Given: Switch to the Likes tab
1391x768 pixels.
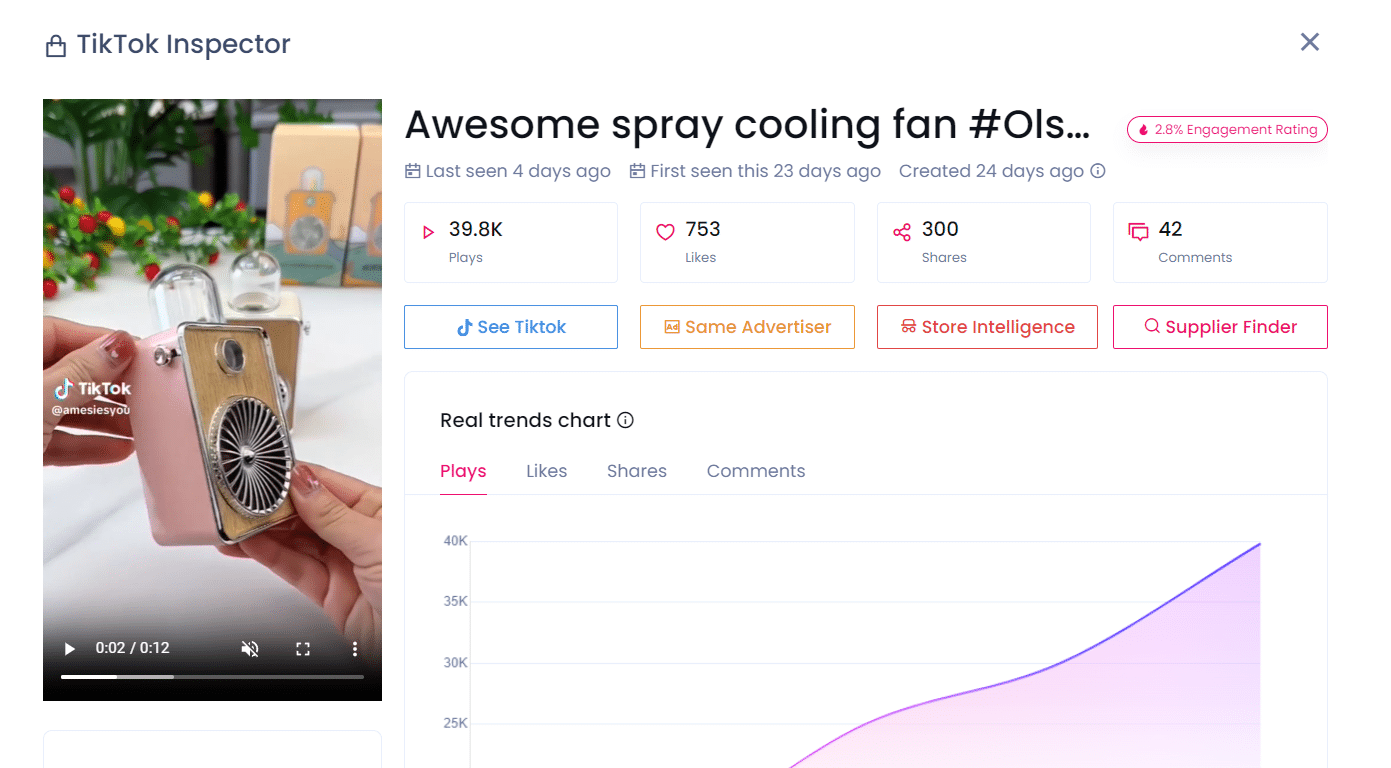Looking at the screenshot, I should 547,471.
